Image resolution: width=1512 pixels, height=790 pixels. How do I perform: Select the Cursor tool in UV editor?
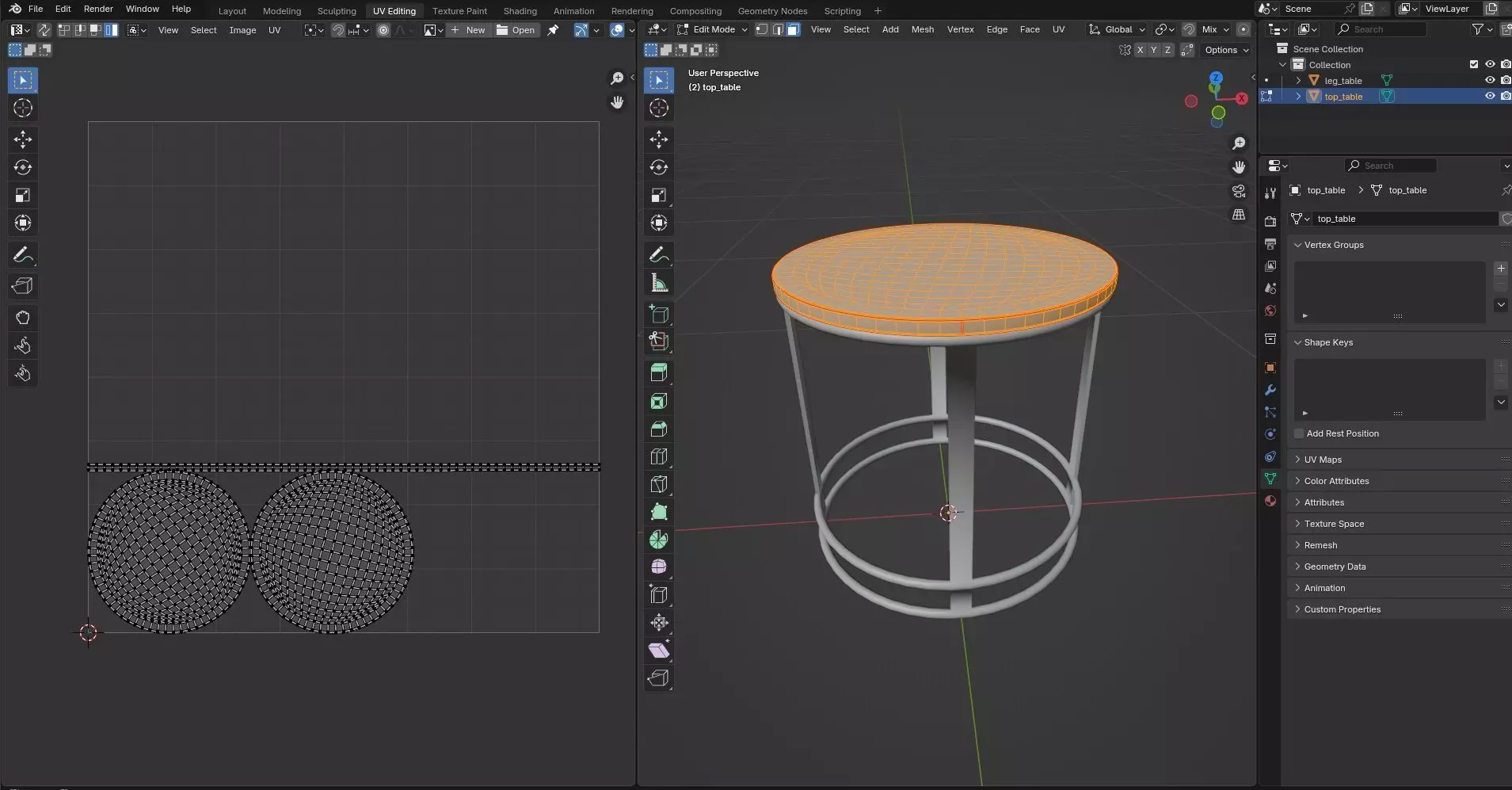[23, 108]
